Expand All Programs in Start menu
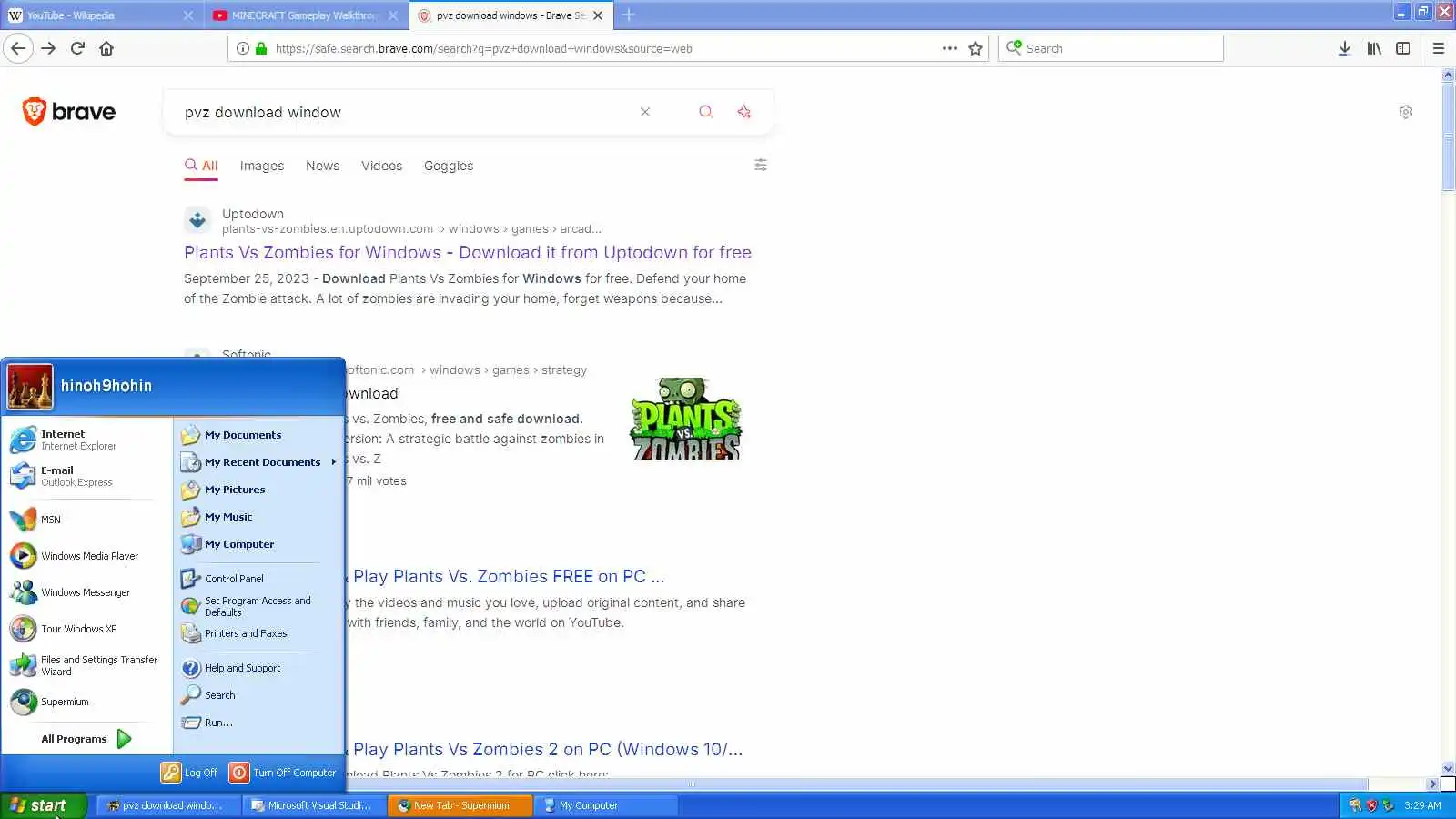Viewport: 1456px width, 819px height. (86, 739)
